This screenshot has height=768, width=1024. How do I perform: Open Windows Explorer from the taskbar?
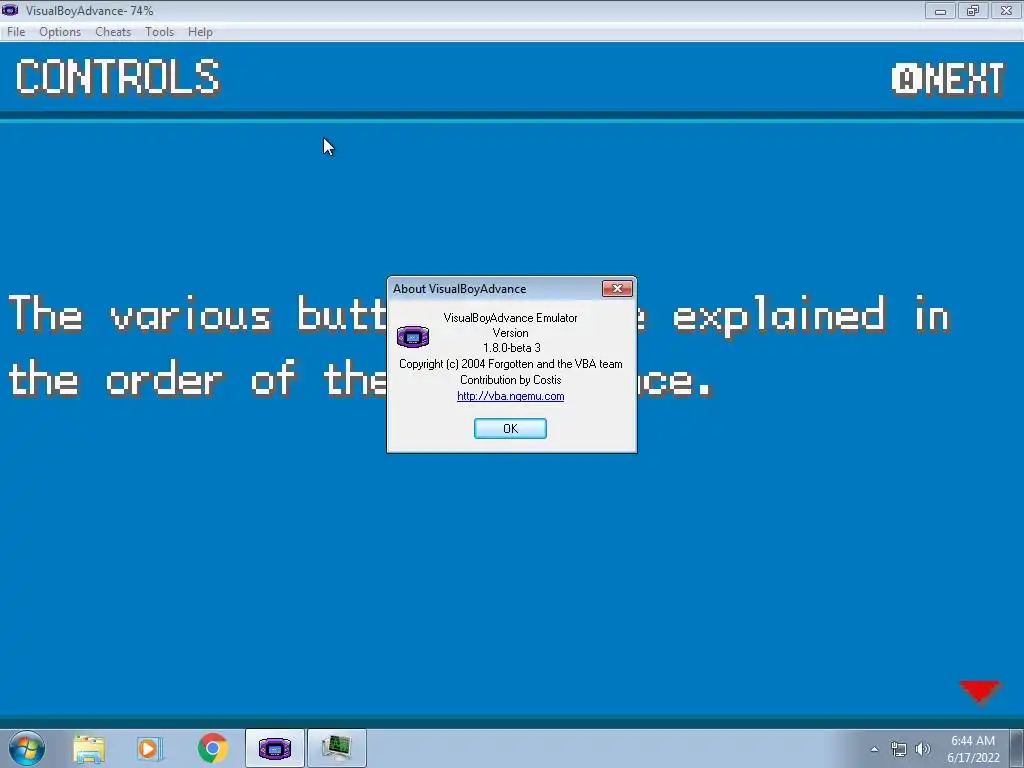click(89, 748)
